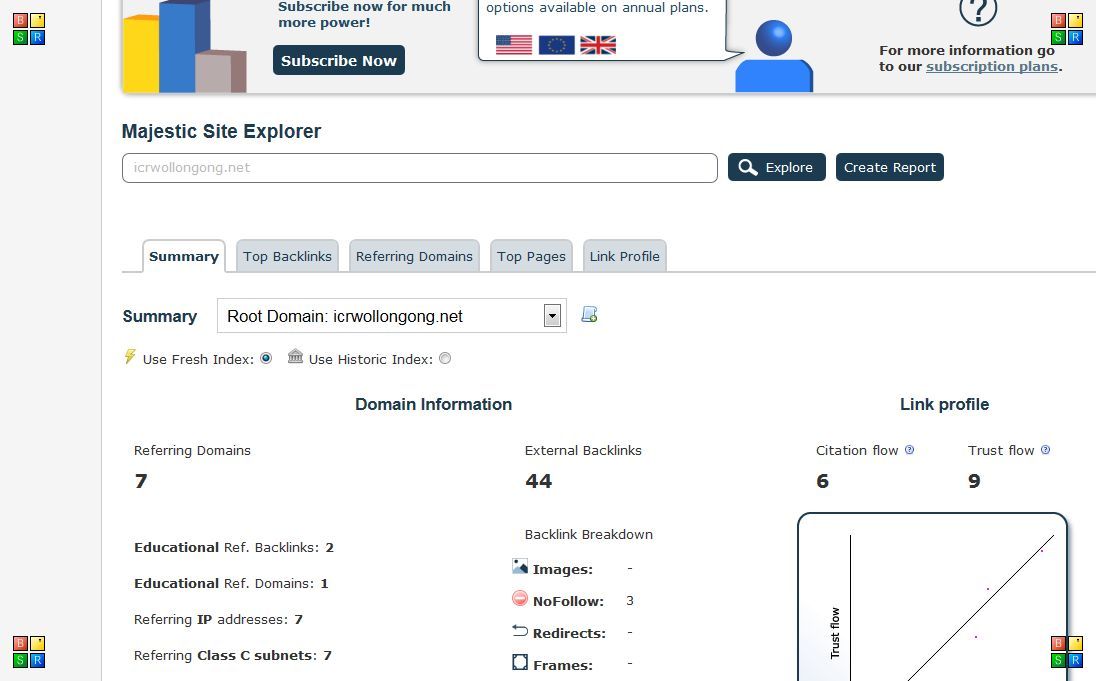Click the Images backlink icon
1096x681 pixels.
pos(520,566)
